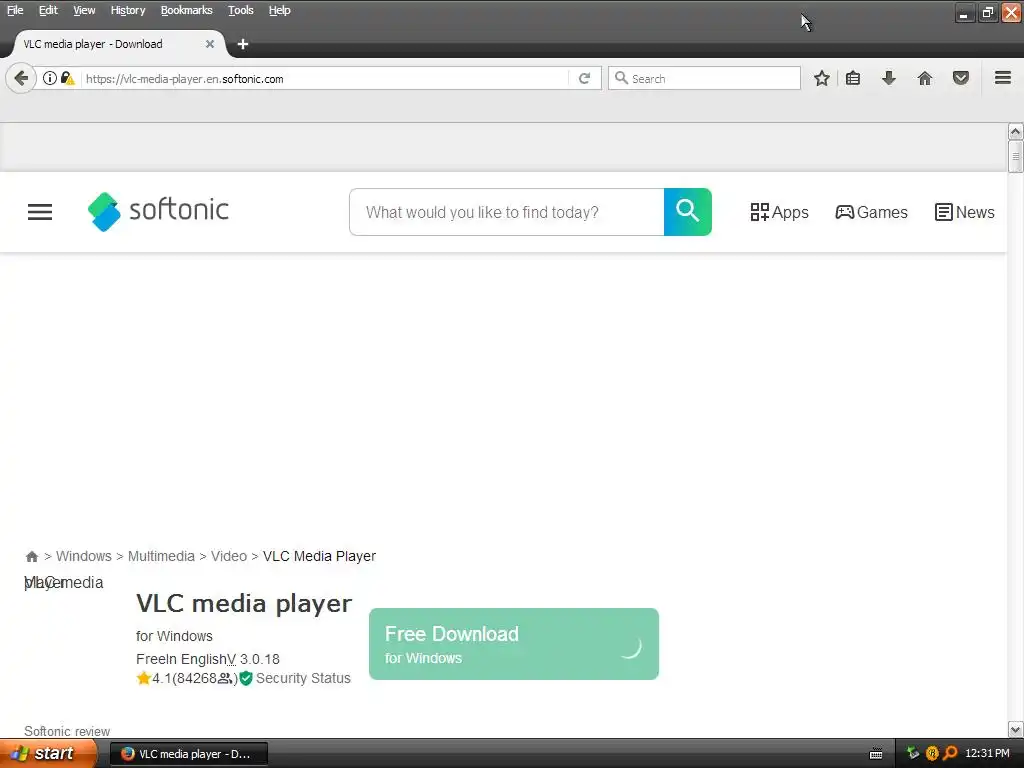Open the History menu
1024x768 pixels.
[128, 10]
